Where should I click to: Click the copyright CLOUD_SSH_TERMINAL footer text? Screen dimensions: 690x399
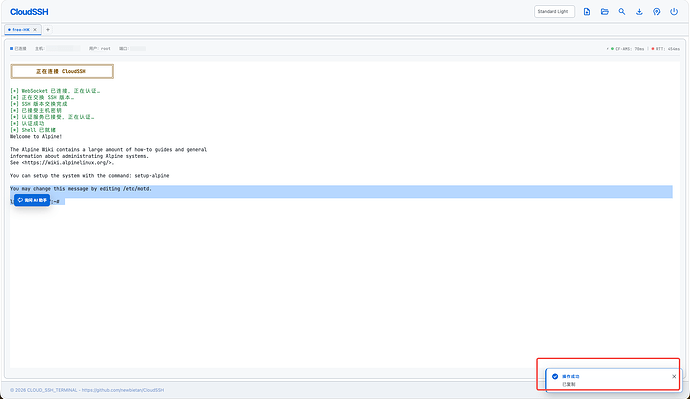(x=44, y=390)
